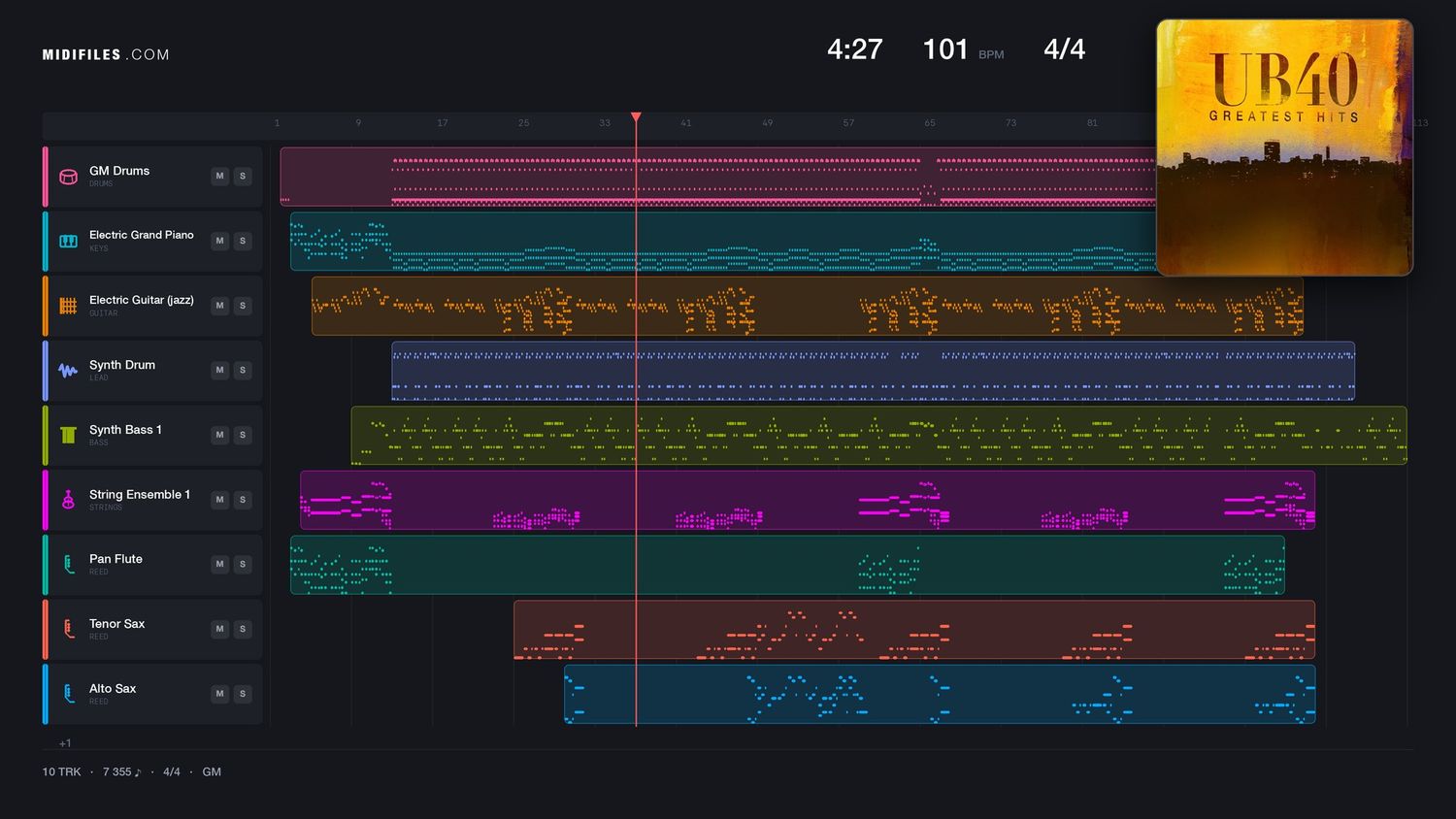Select the String Ensemble 1 clip

[x=808, y=500]
